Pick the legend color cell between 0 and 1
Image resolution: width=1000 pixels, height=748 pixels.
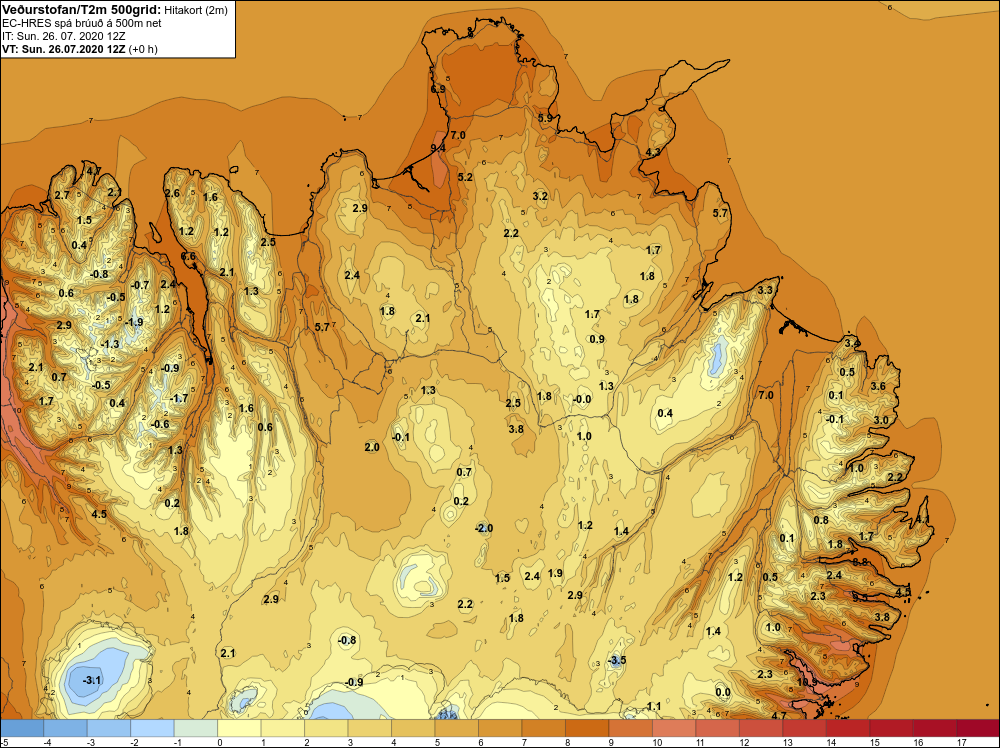coord(239,728)
